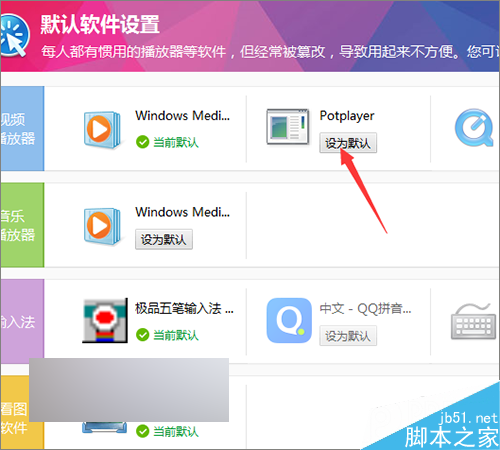Click 当前默认 status under 极品五笔输入法

(176, 335)
